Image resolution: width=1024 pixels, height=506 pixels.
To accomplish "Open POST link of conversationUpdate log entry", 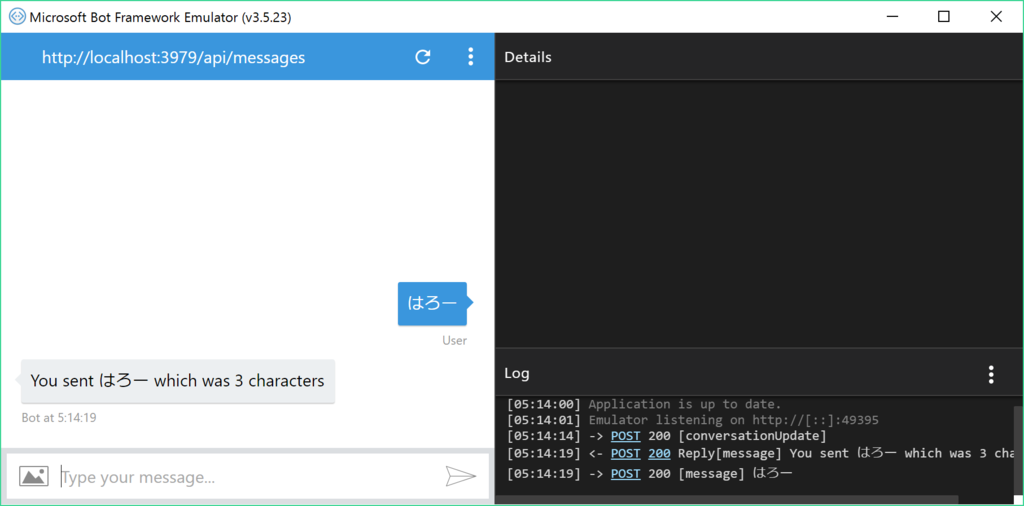I will 626,435.
